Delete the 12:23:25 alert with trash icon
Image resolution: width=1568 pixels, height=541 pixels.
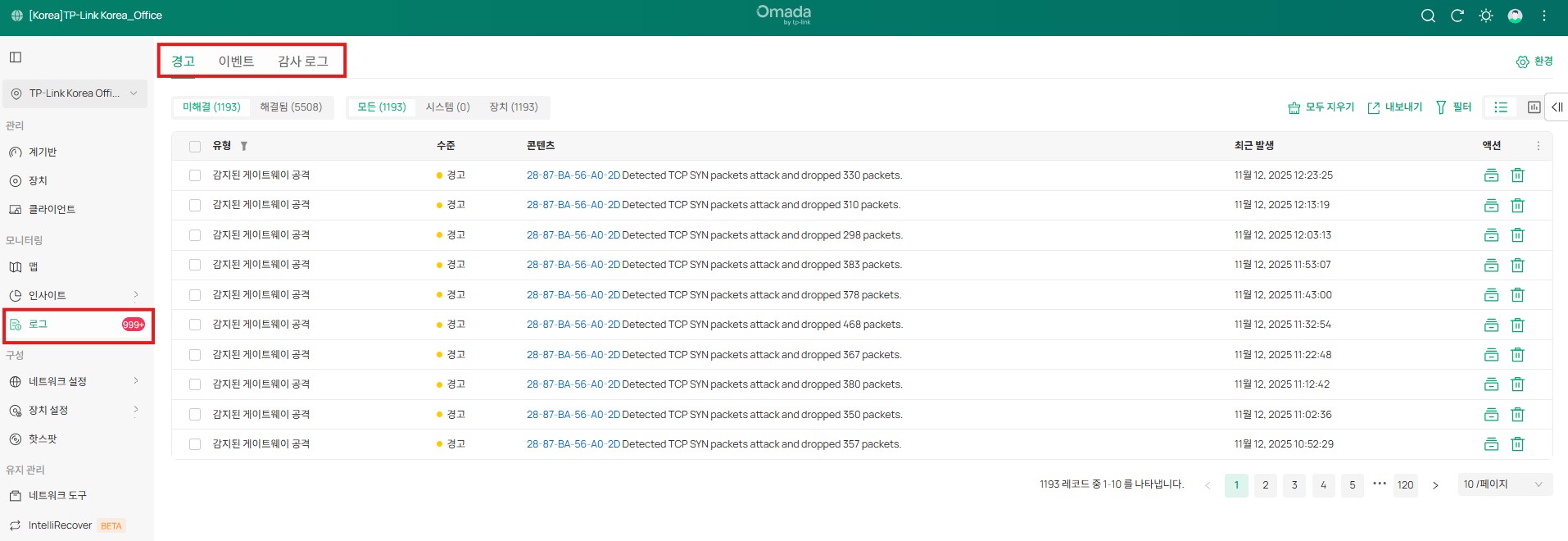point(1517,175)
